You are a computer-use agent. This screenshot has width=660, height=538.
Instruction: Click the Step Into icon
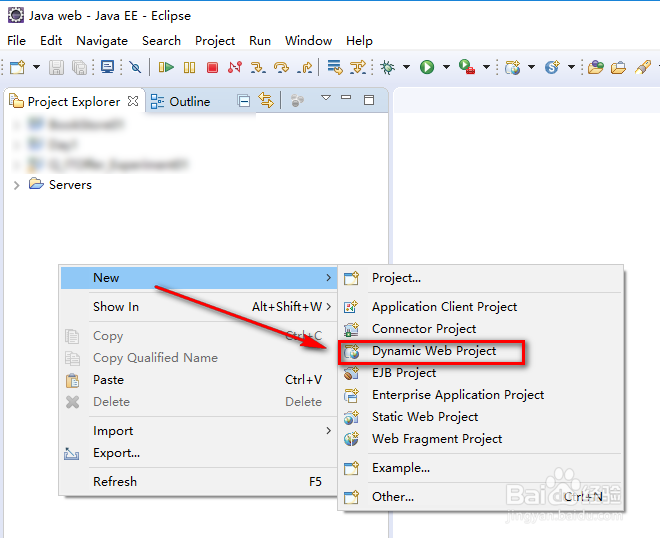[258, 67]
